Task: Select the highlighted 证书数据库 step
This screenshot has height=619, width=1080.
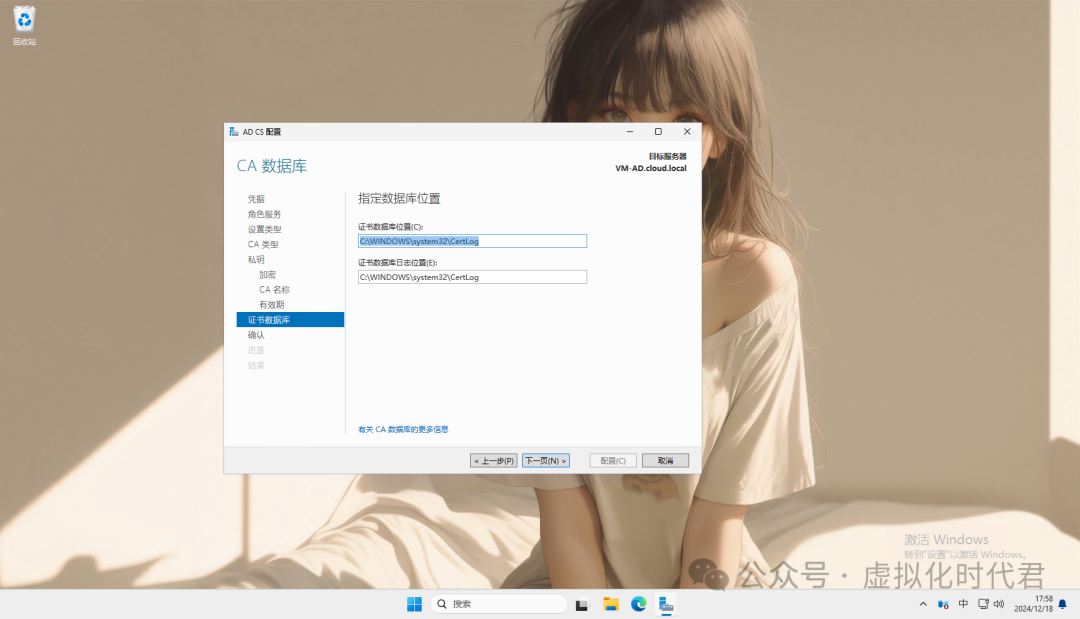Action: [x=290, y=319]
